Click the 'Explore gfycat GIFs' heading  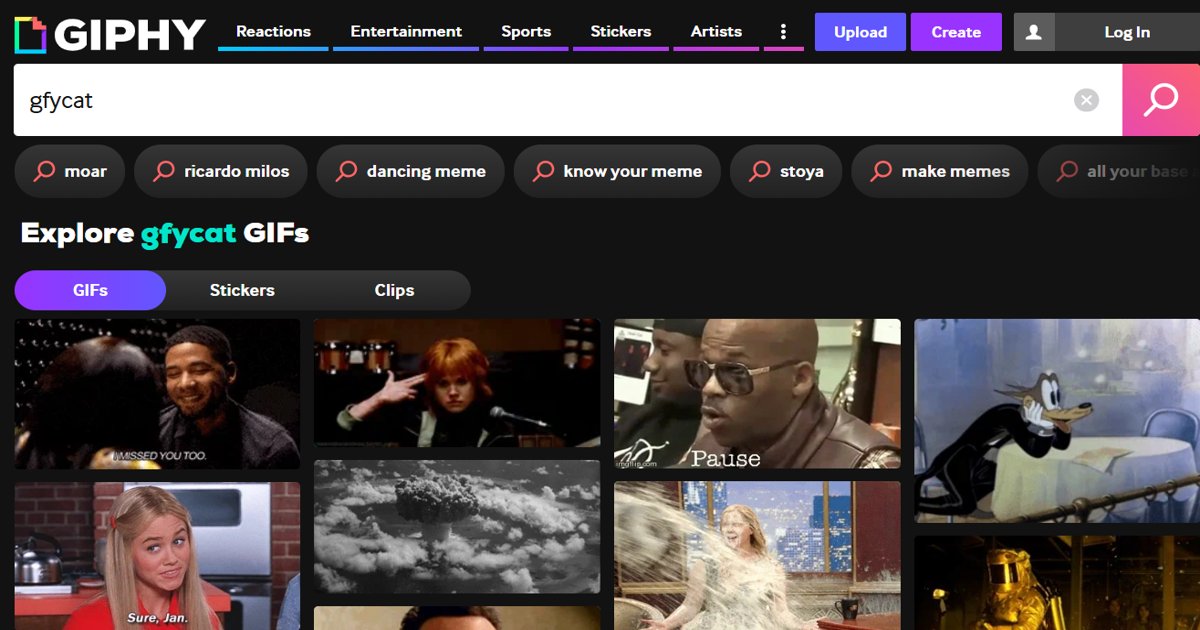(x=165, y=233)
